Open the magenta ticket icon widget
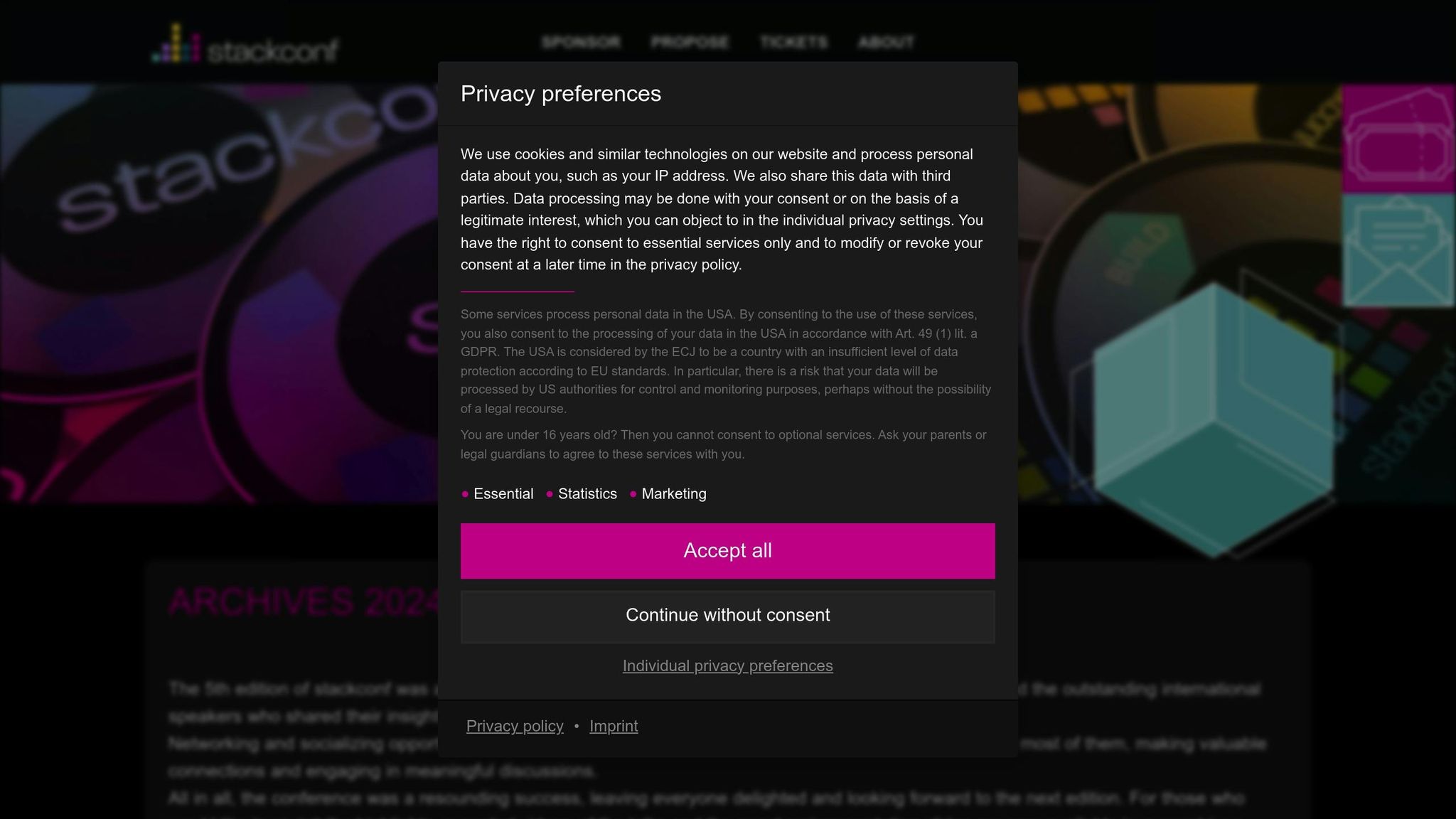Viewport: 1456px width, 819px height. click(x=1398, y=139)
